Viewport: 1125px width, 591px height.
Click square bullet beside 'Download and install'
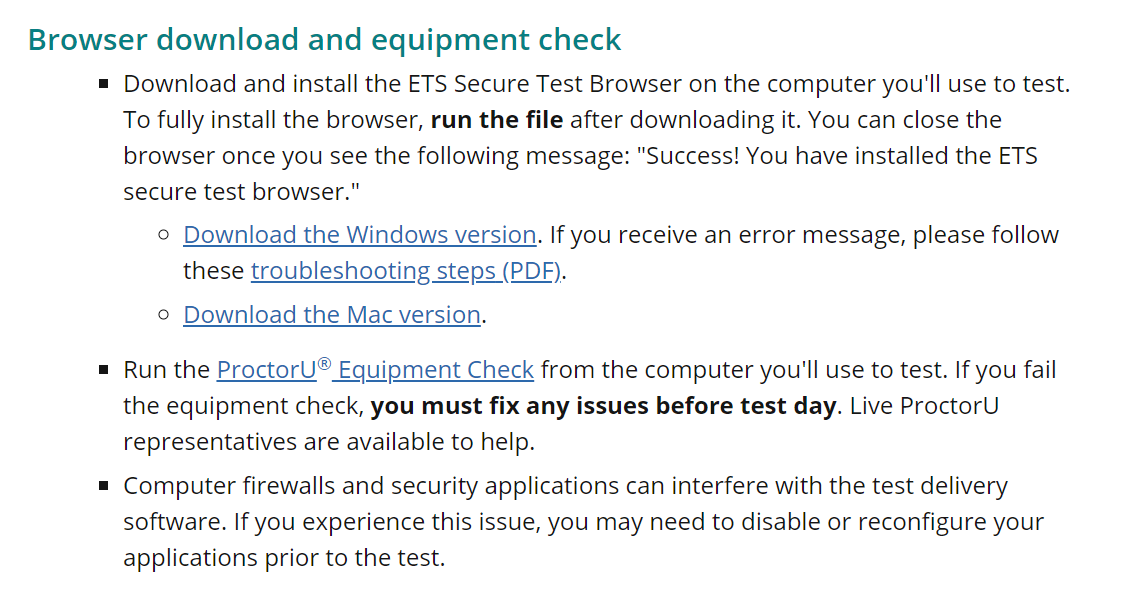pos(104,84)
